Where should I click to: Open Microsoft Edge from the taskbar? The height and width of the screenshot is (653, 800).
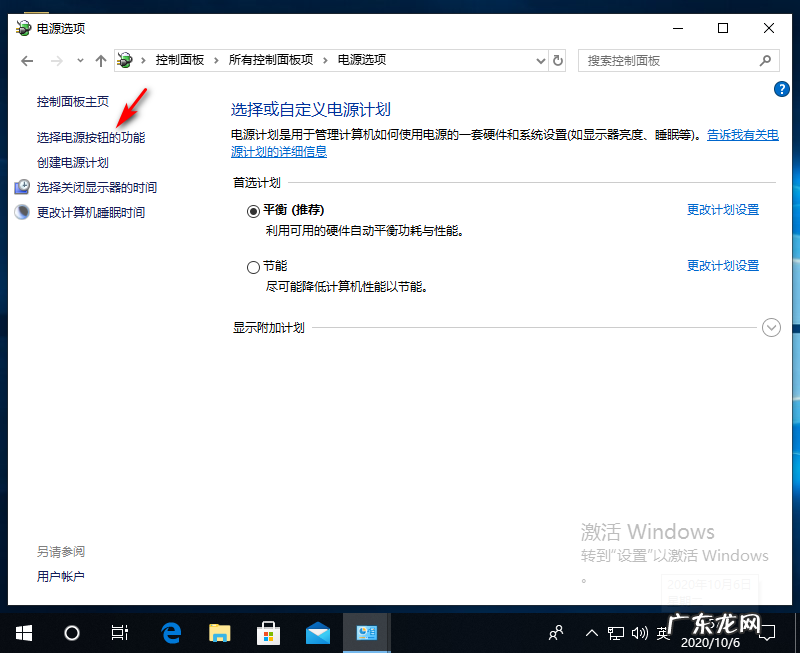click(170, 632)
